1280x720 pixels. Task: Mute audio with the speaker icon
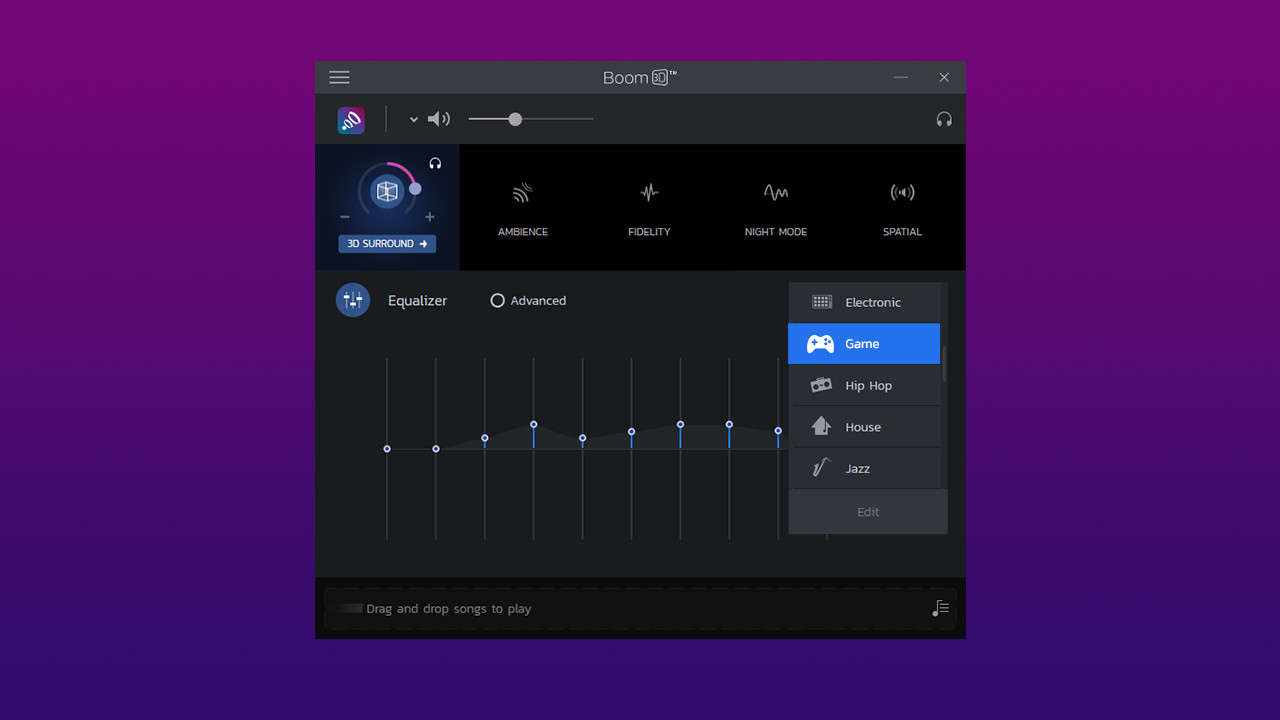(x=439, y=119)
